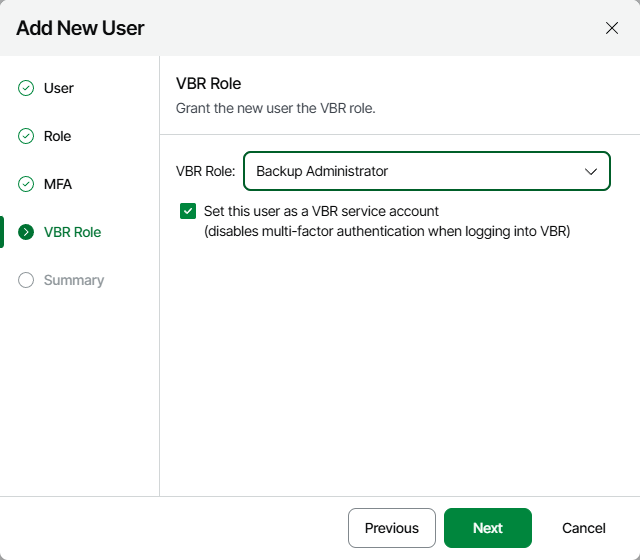Jump to the Summary wizard step
Image resolution: width=640 pixels, height=560 pixels.
[74, 280]
